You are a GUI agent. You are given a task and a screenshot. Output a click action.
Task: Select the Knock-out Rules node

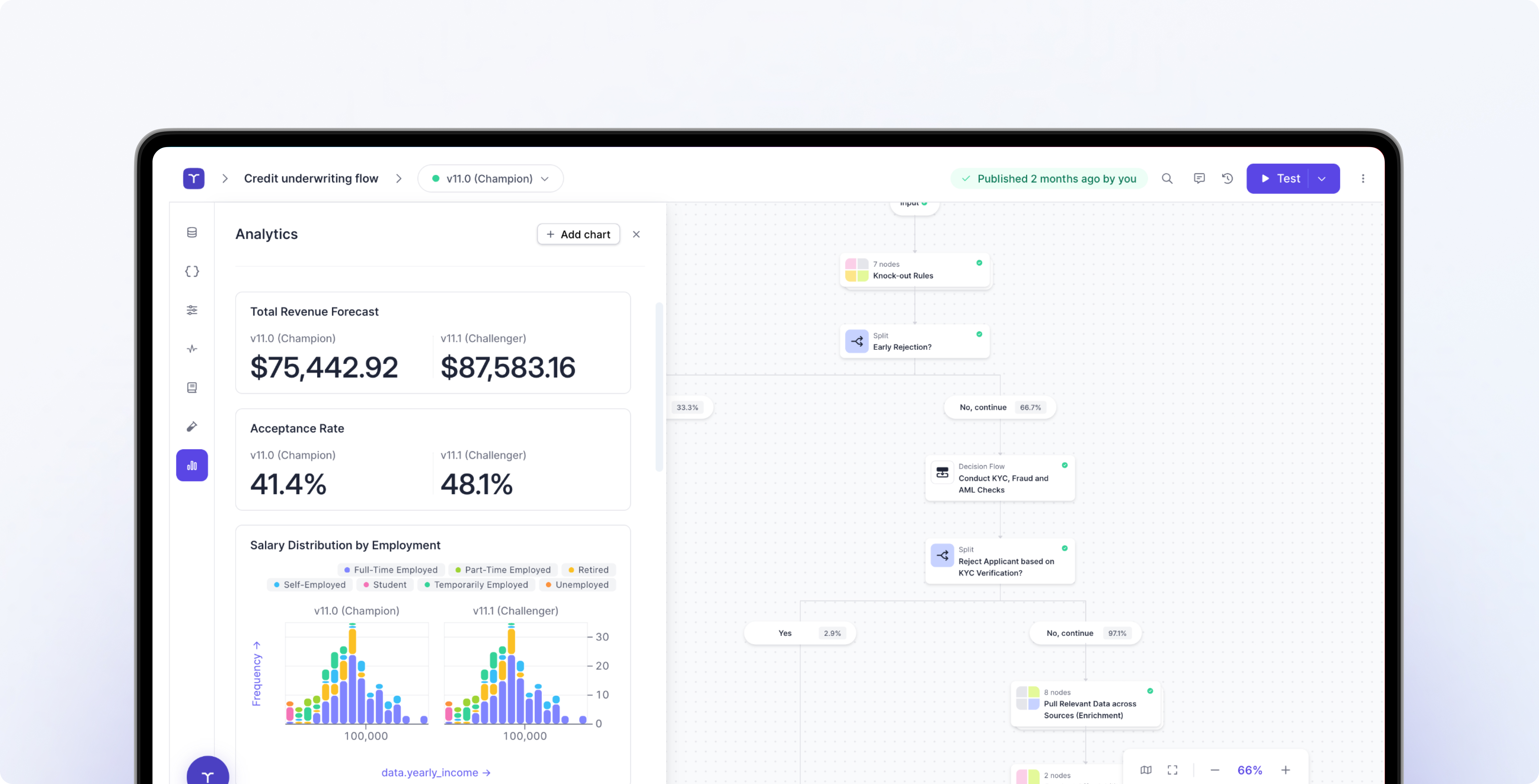coord(914,270)
